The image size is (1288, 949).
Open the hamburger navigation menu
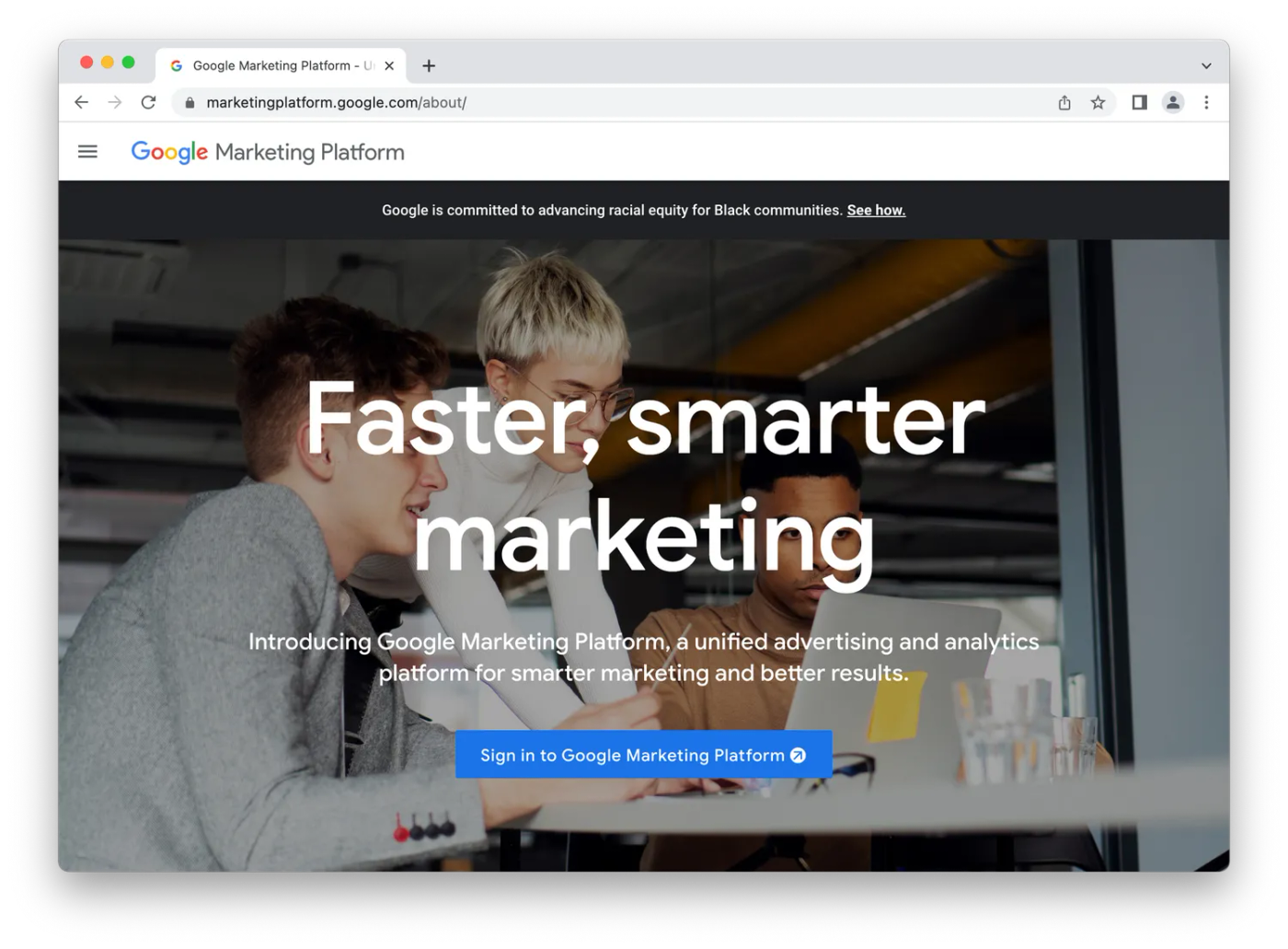(x=87, y=151)
